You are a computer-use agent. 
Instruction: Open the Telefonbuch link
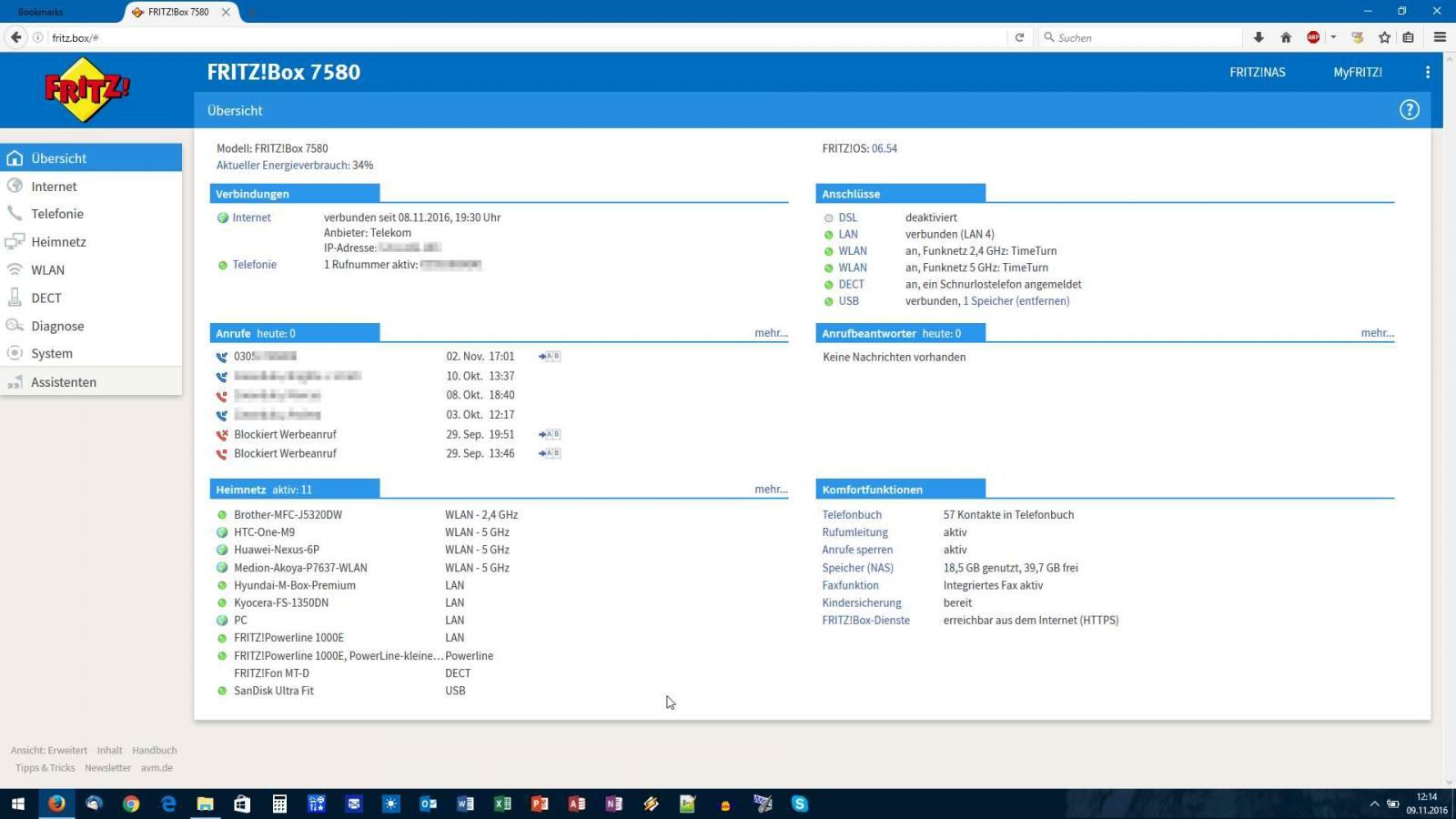(852, 515)
